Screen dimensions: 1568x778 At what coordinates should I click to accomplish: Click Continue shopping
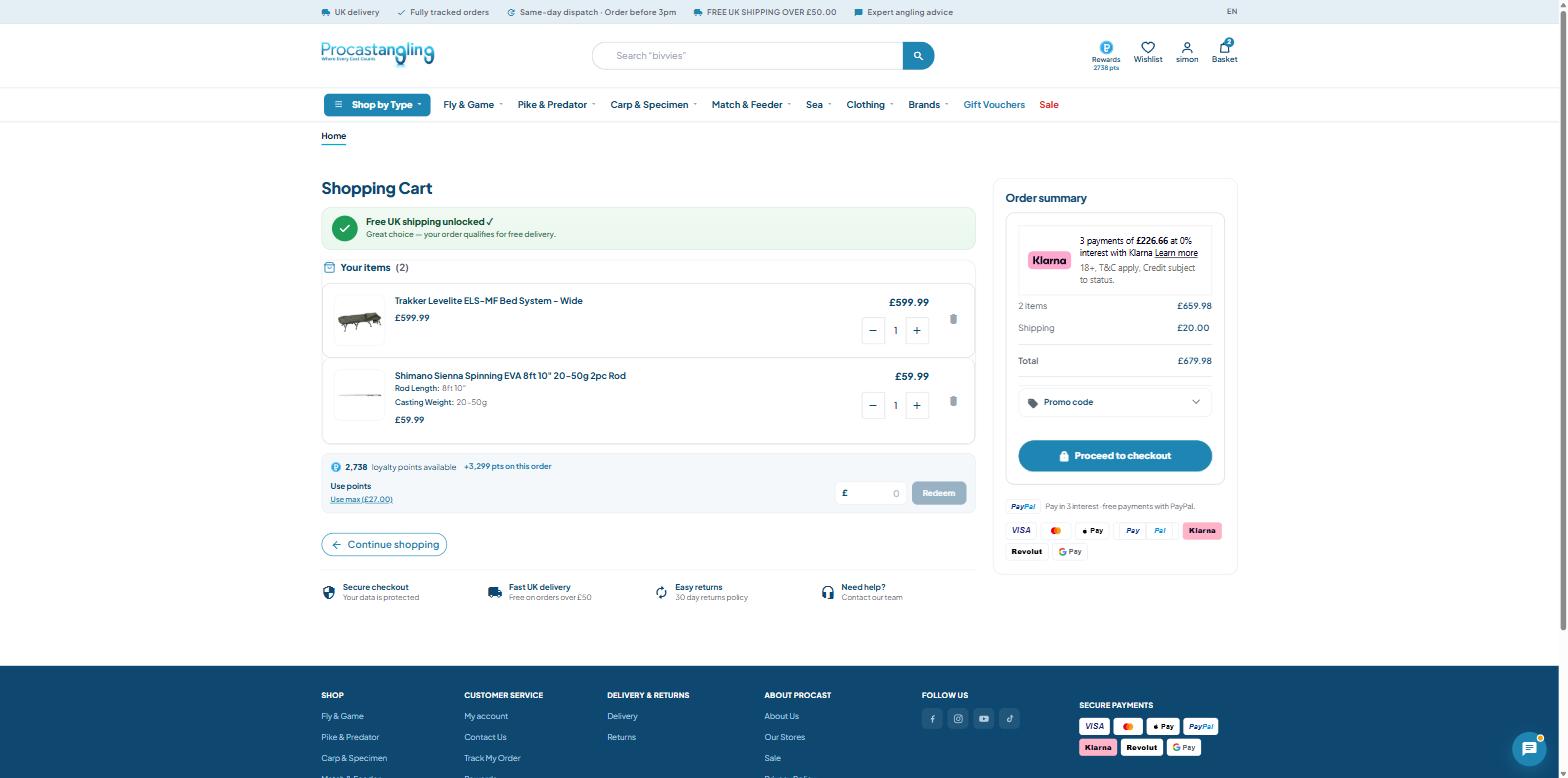(x=384, y=545)
